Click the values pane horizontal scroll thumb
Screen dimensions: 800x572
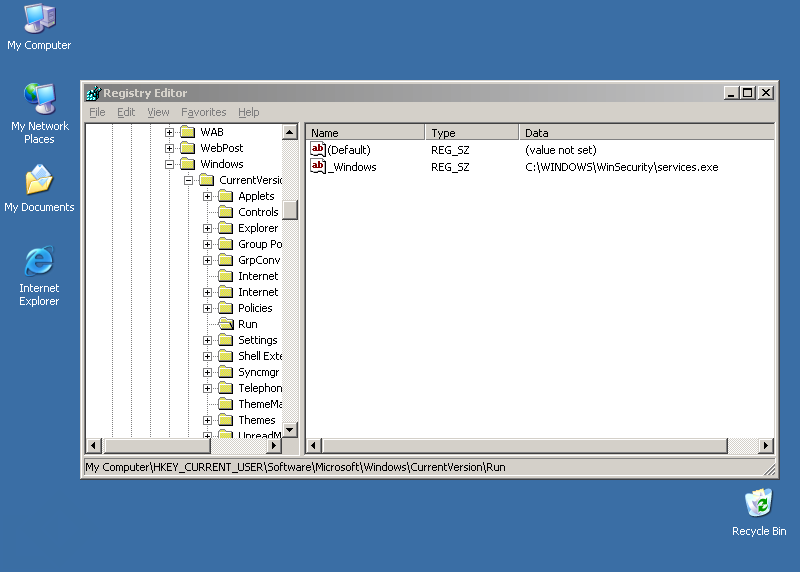point(524,445)
